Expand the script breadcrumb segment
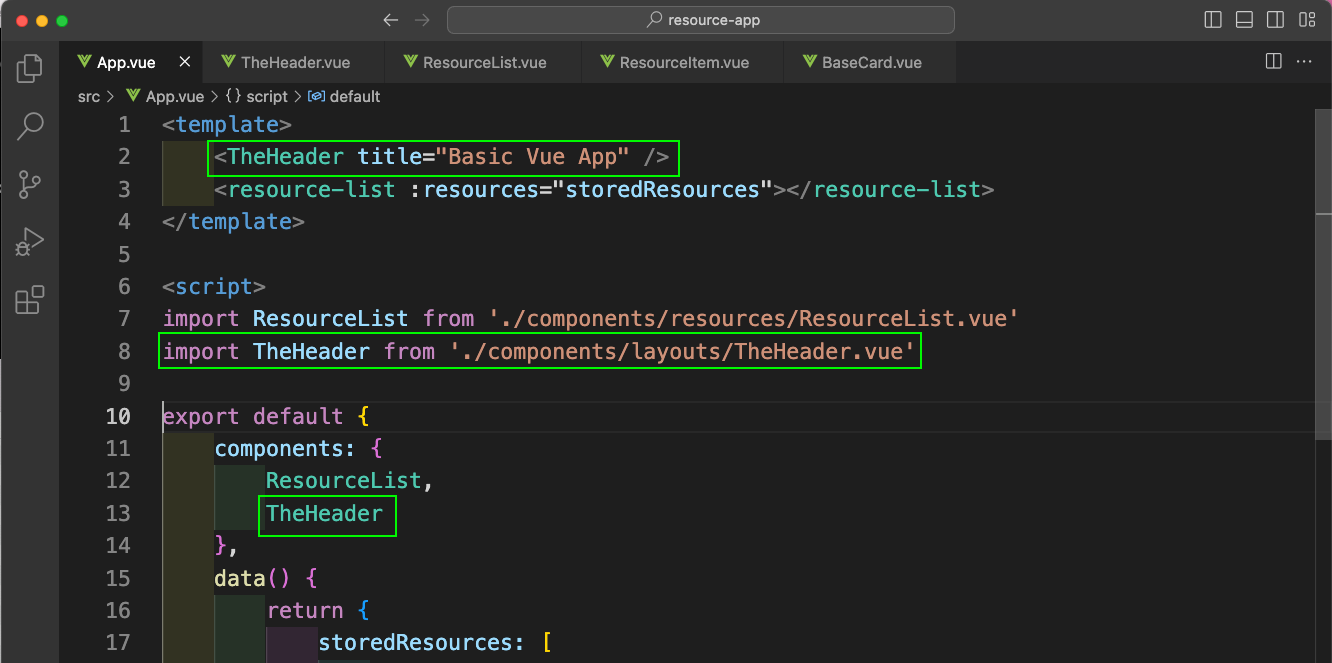The width and height of the screenshot is (1332, 663). click(x=256, y=96)
